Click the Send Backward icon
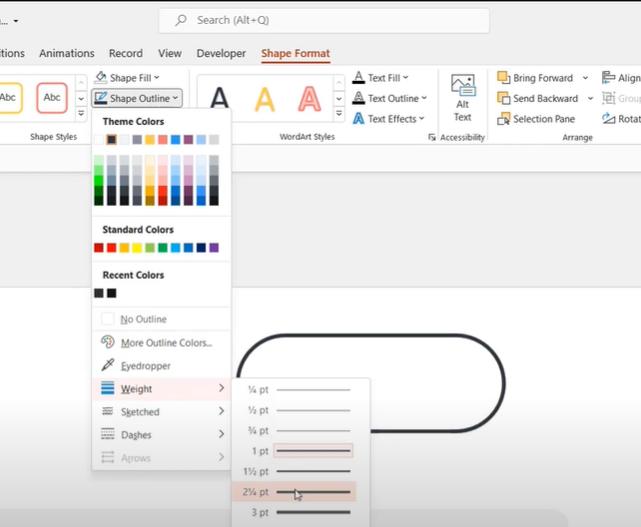 click(503, 98)
